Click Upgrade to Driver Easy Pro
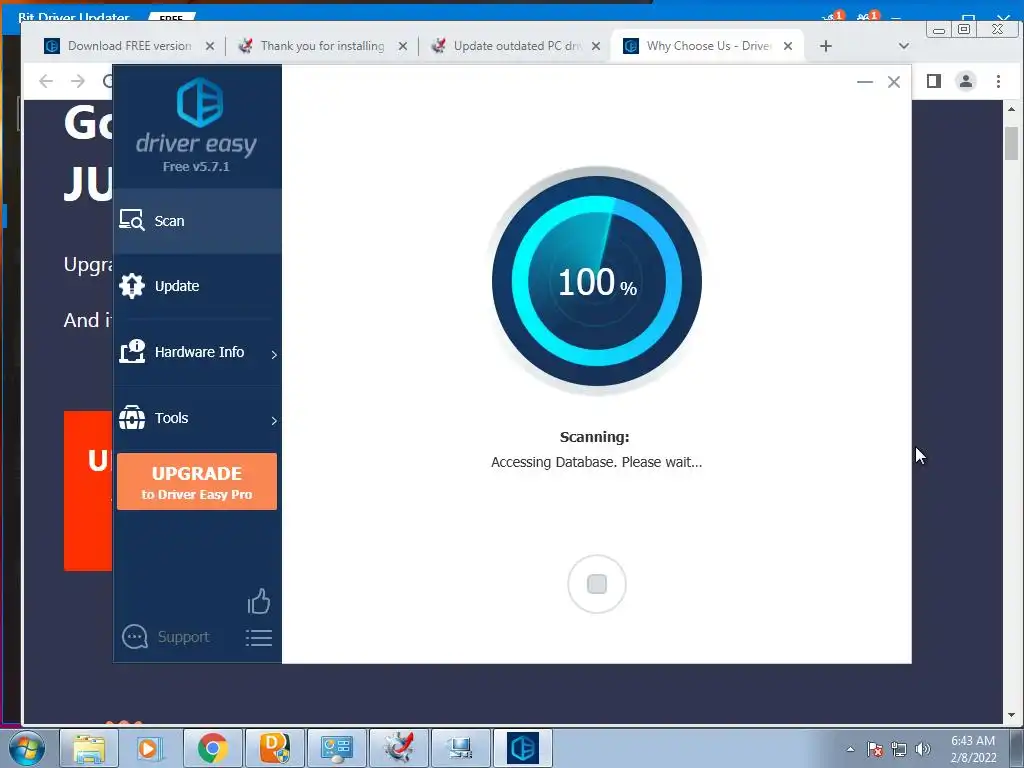The width and height of the screenshot is (1024, 768). click(x=197, y=481)
